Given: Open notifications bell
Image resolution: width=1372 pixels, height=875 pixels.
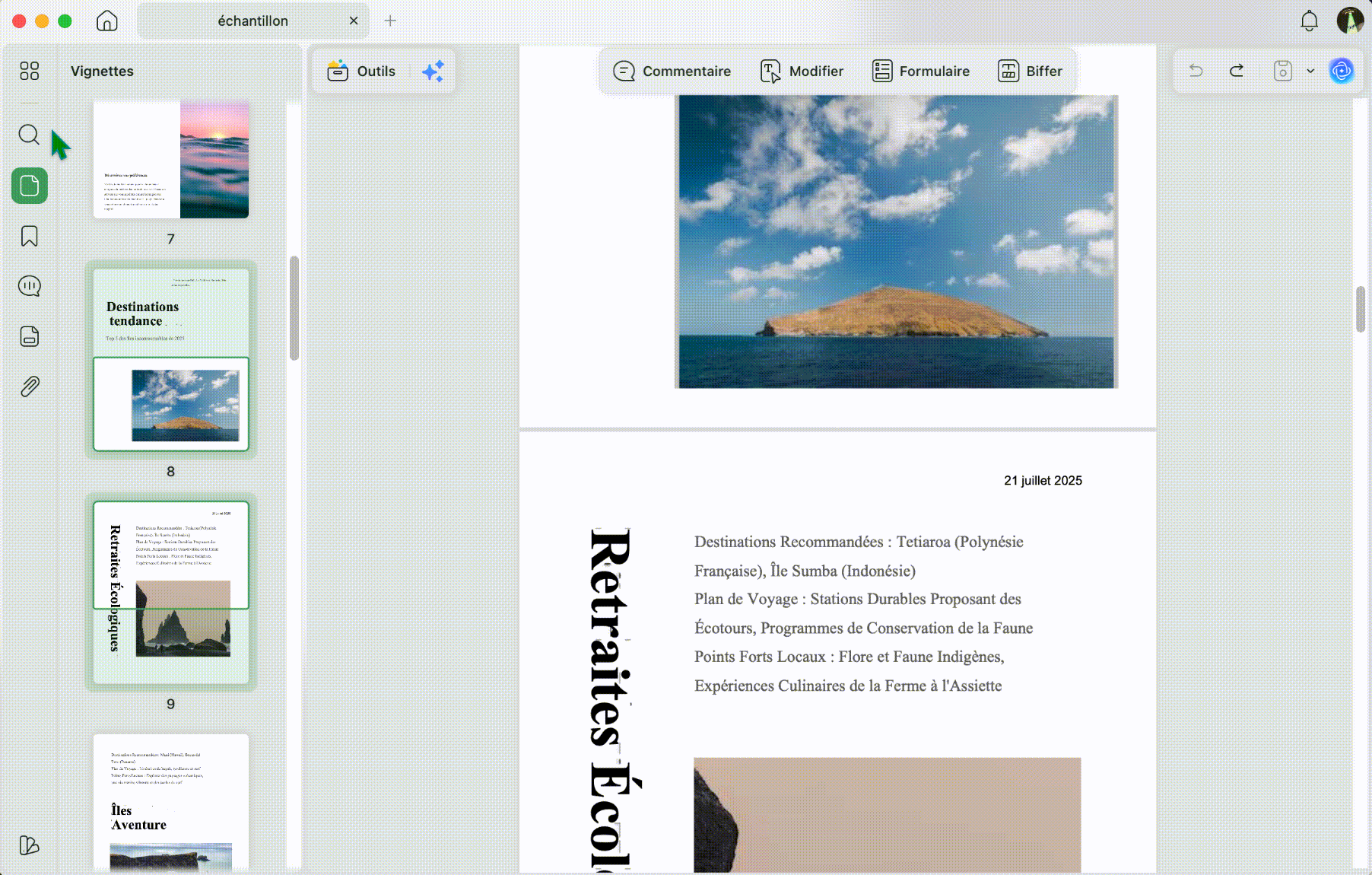Looking at the screenshot, I should (1309, 21).
